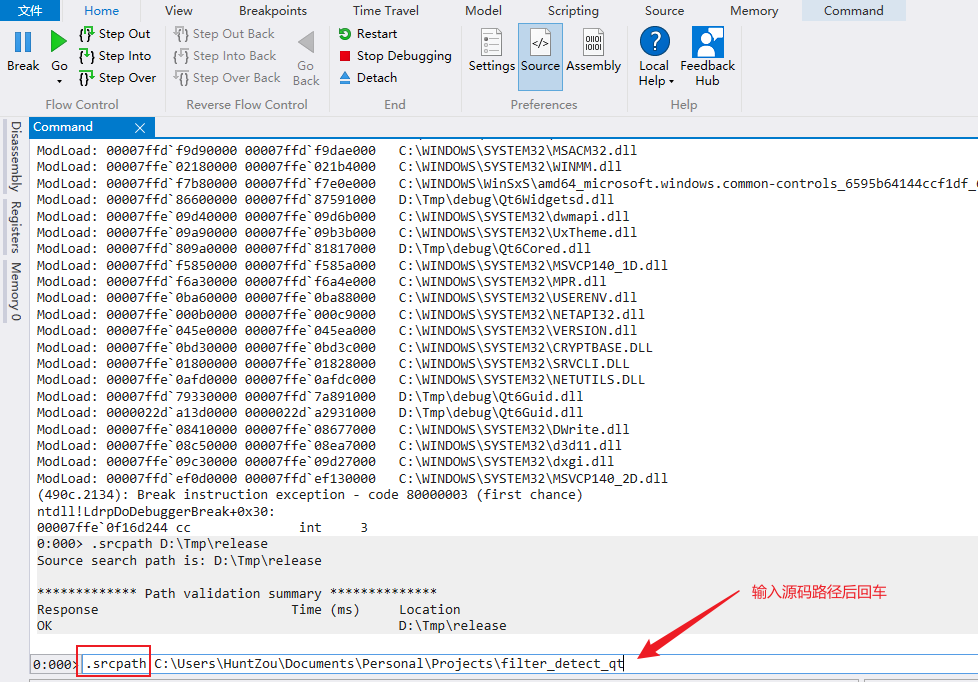The width and height of the screenshot is (978, 682).
Task: Click the Path validation summary heading
Action: pyautogui.click(x=237, y=593)
